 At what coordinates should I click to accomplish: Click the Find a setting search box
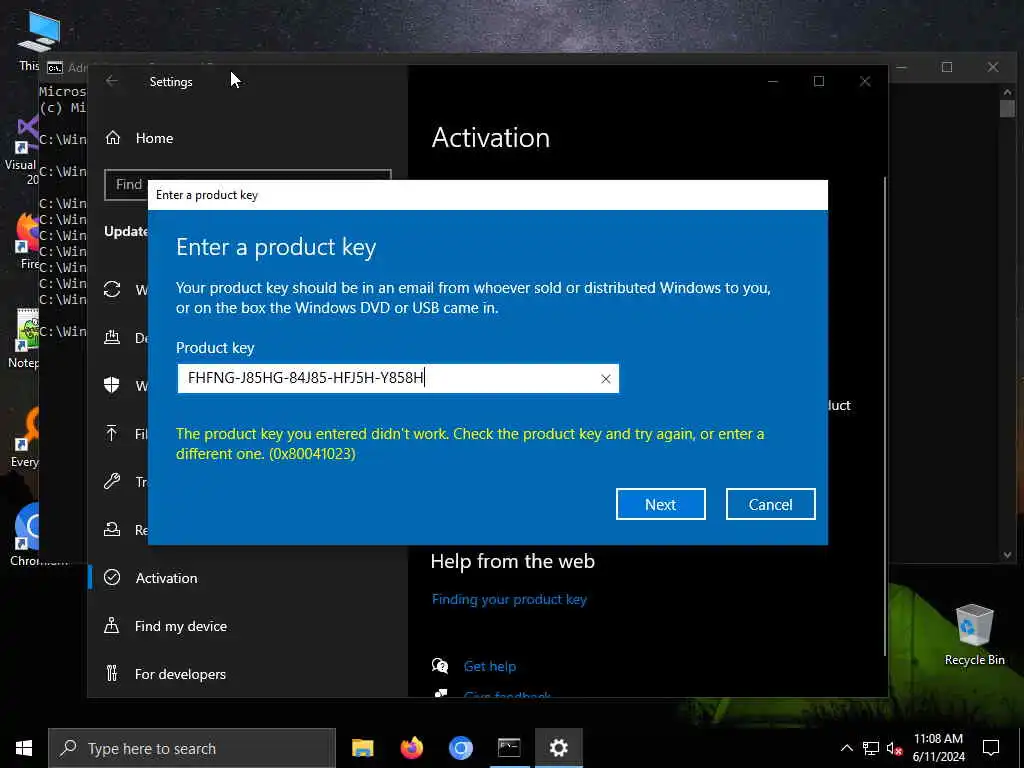(x=248, y=184)
